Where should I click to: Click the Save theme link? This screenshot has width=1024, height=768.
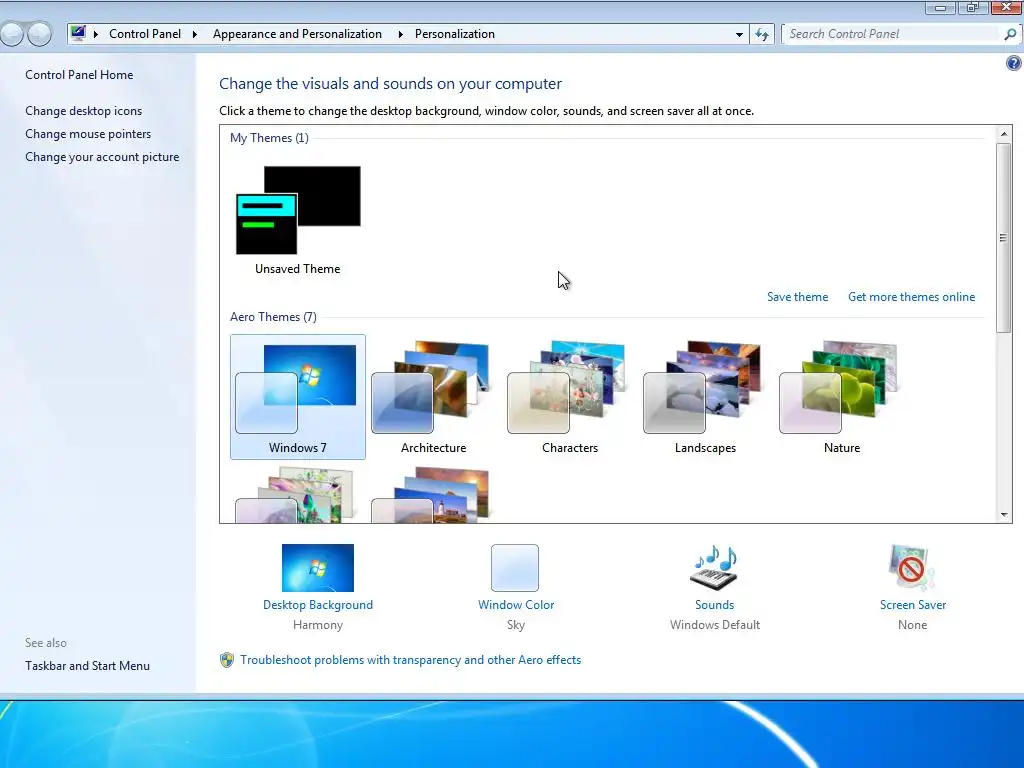[797, 296]
